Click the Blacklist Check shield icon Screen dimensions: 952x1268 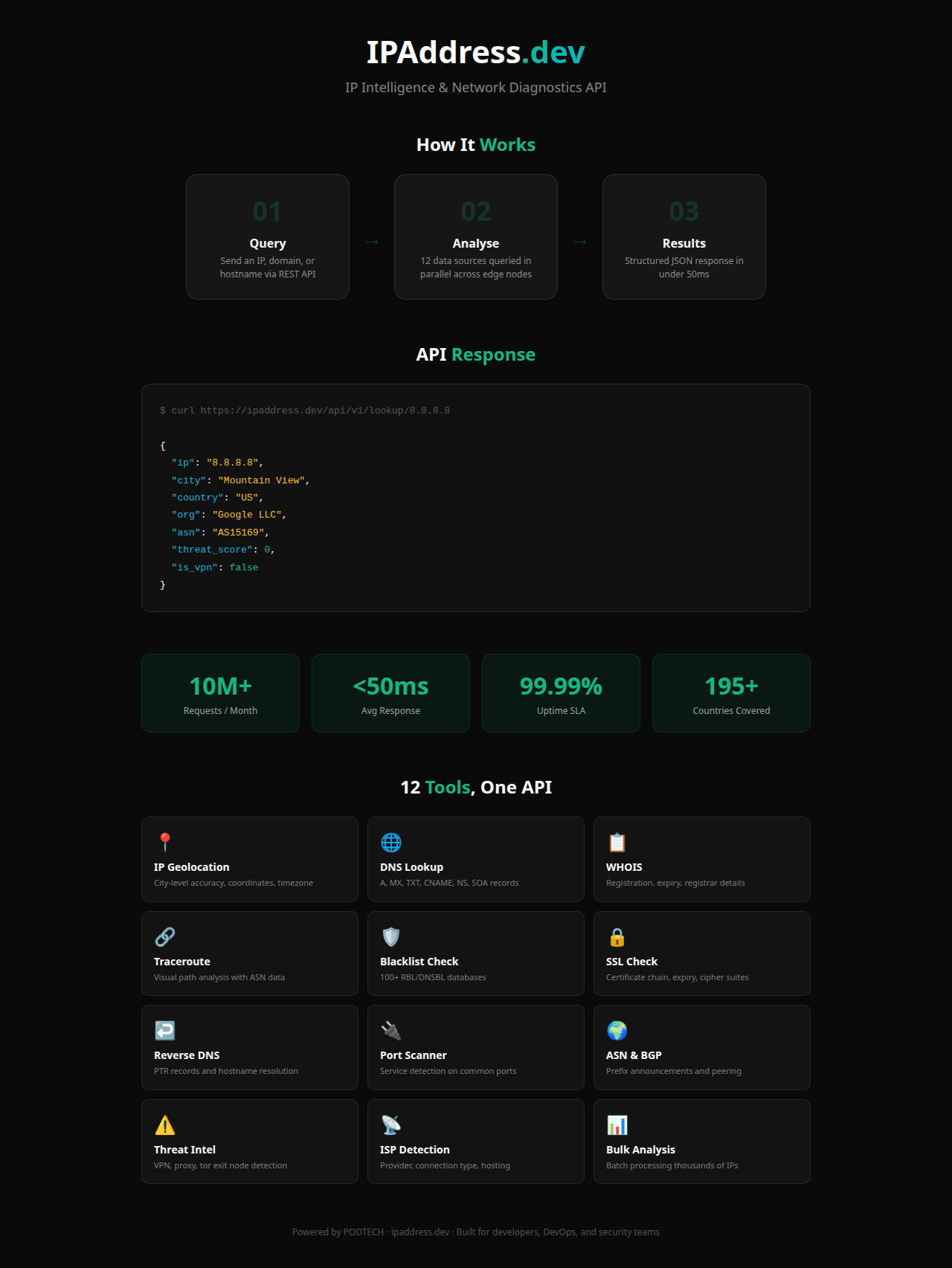point(391,937)
